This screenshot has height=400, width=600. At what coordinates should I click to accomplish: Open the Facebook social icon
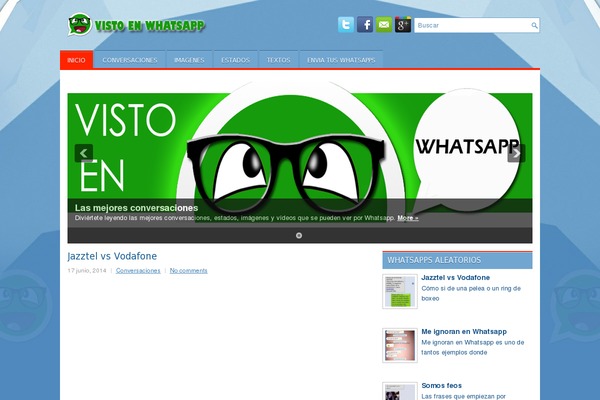365,25
